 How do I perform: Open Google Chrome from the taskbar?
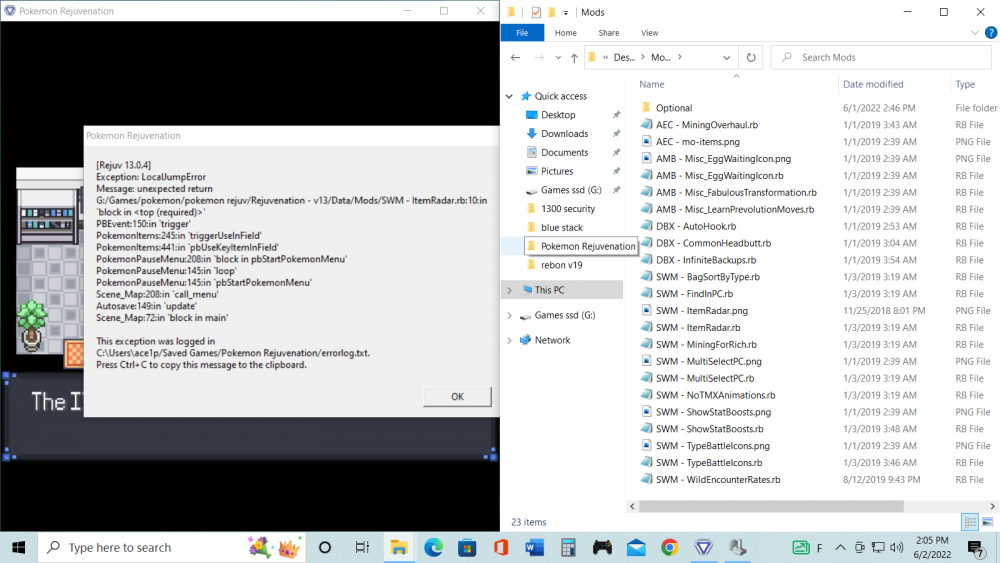pyautogui.click(x=669, y=547)
